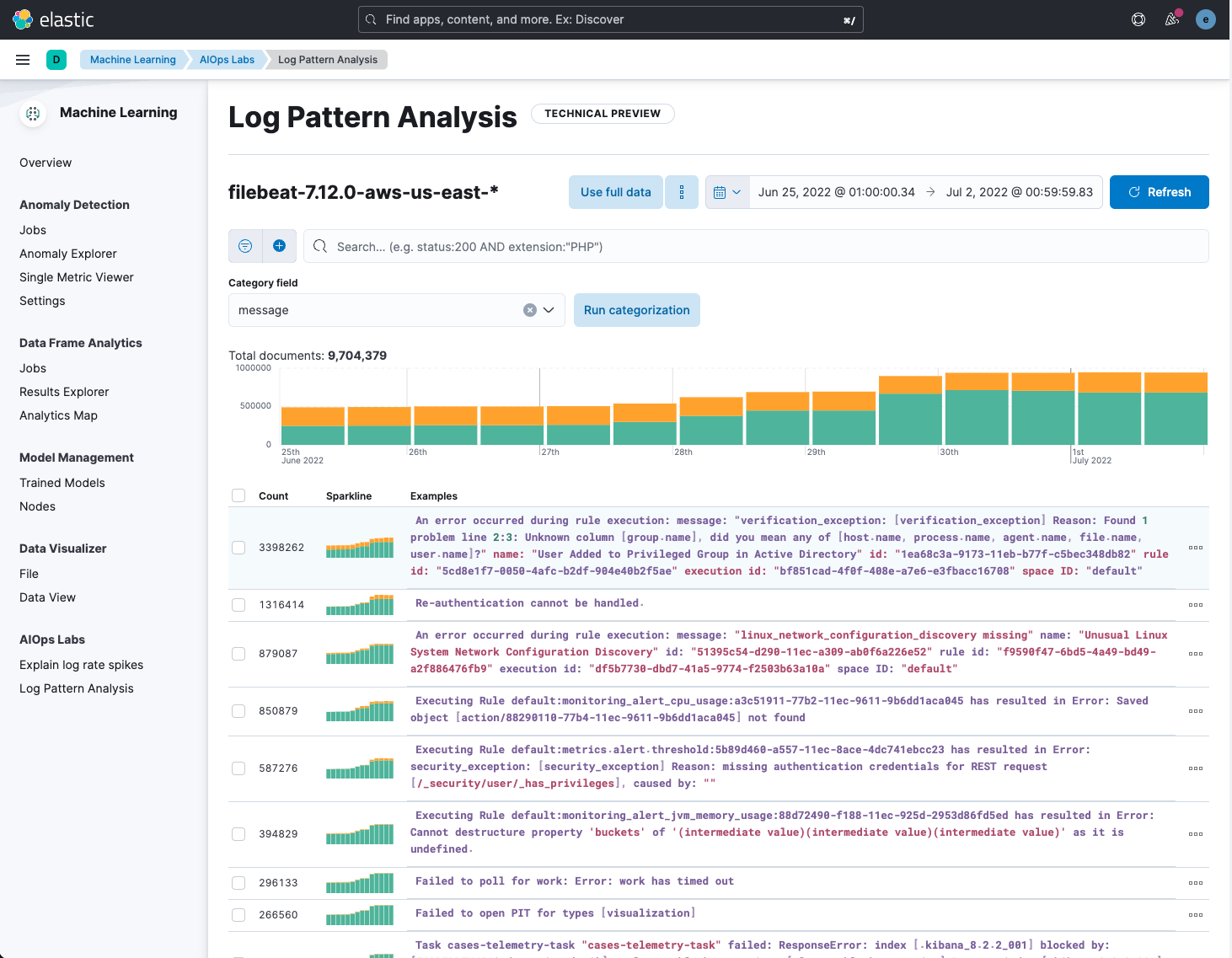Add a filter with plus icon
This screenshot has width=1232, height=958.
pos(280,246)
